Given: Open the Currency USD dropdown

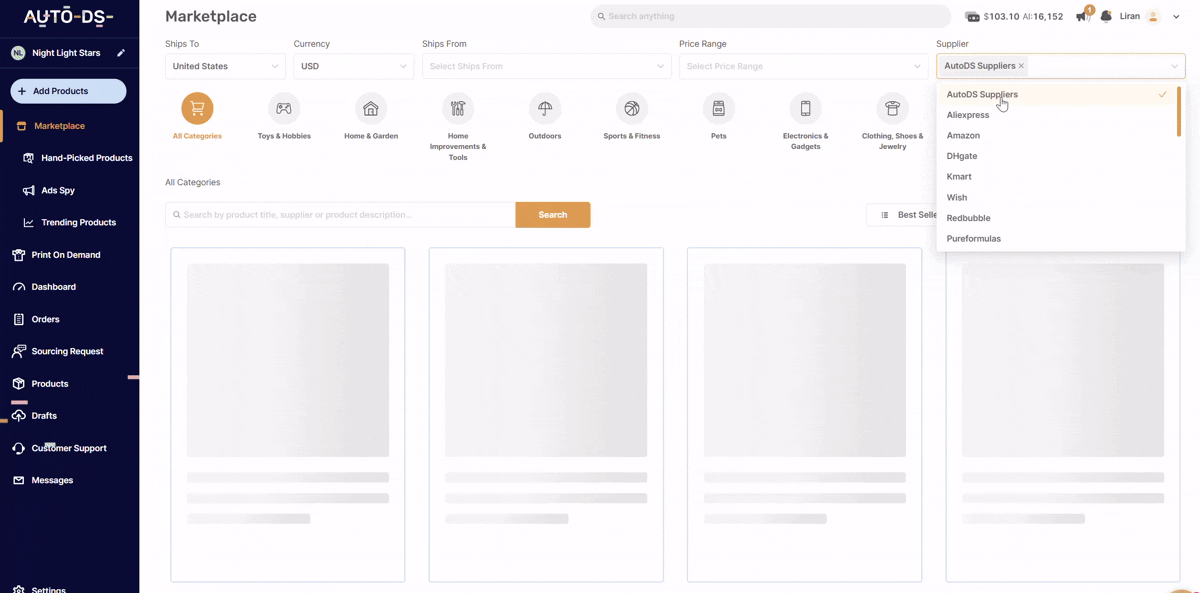Looking at the screenshot, I should (x=353, y=66).
